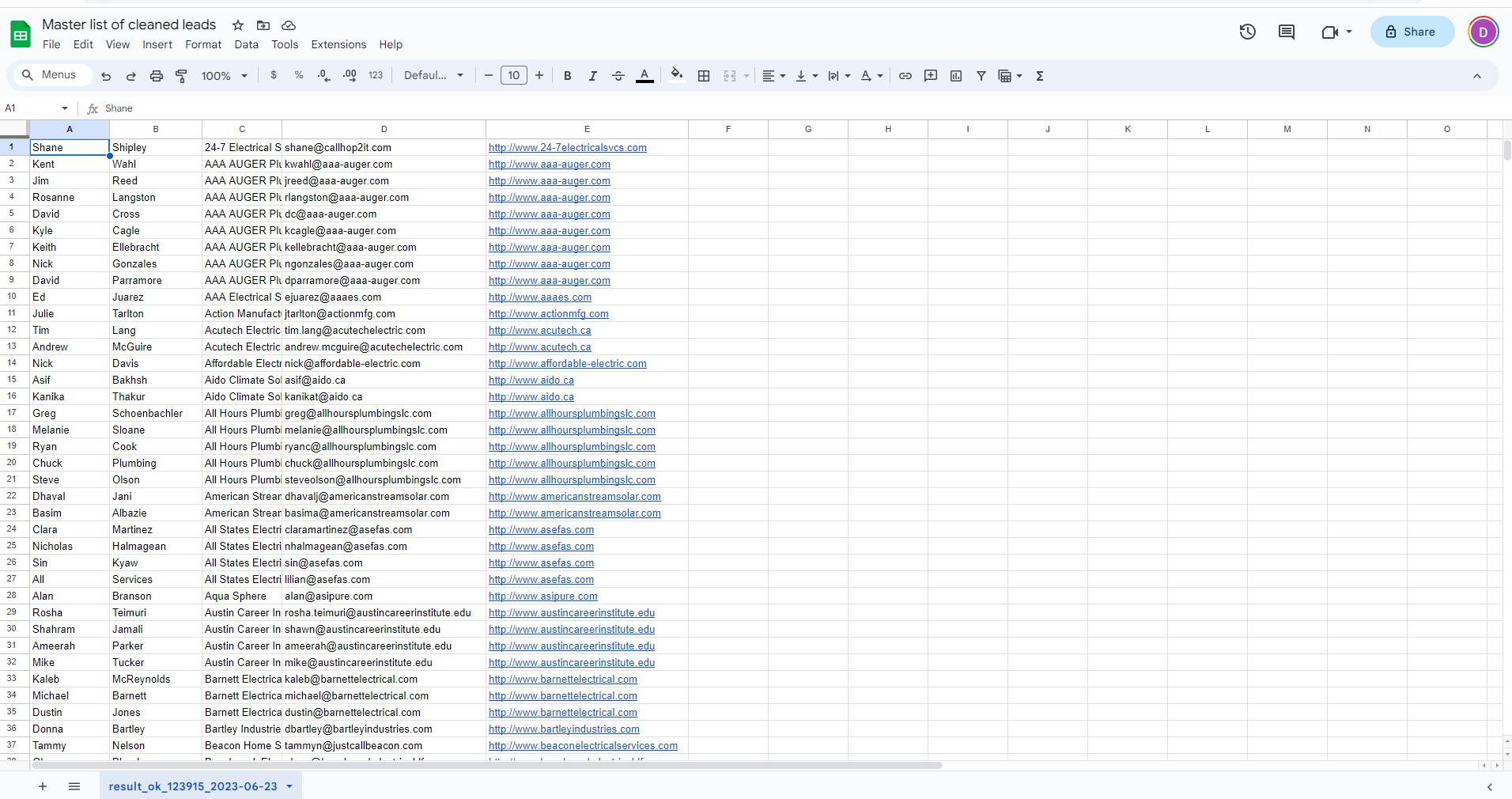The height and width of the screenshot is (799, 1512).
Task: Click the Share button
Action: pos(1412,32)
